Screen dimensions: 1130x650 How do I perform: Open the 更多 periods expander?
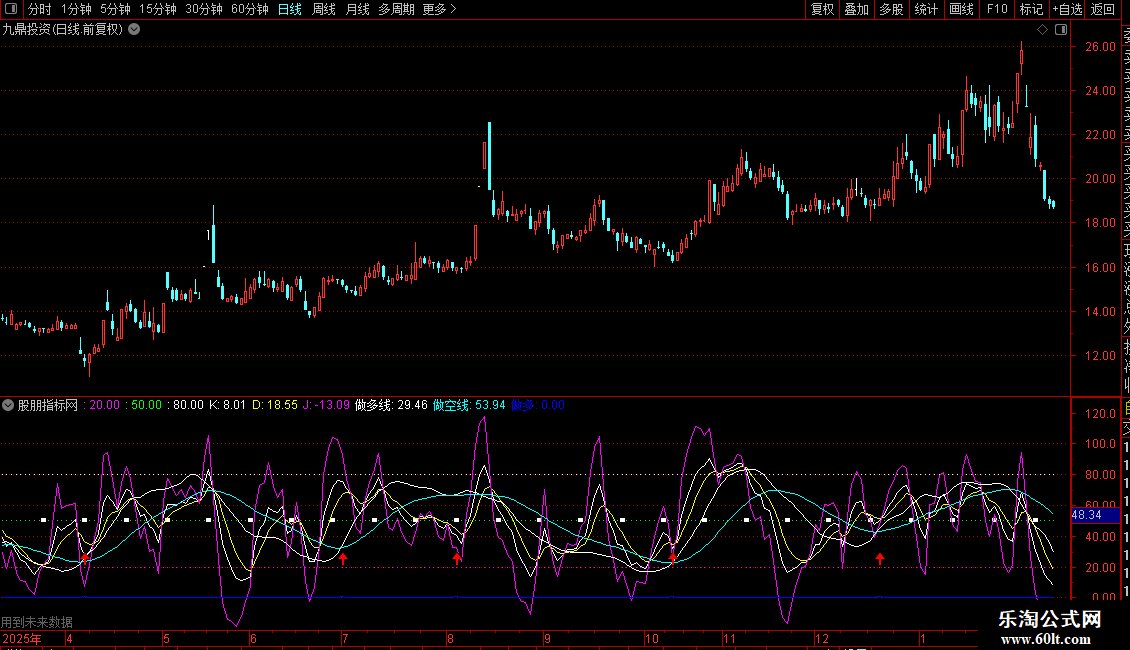[439, 9]
